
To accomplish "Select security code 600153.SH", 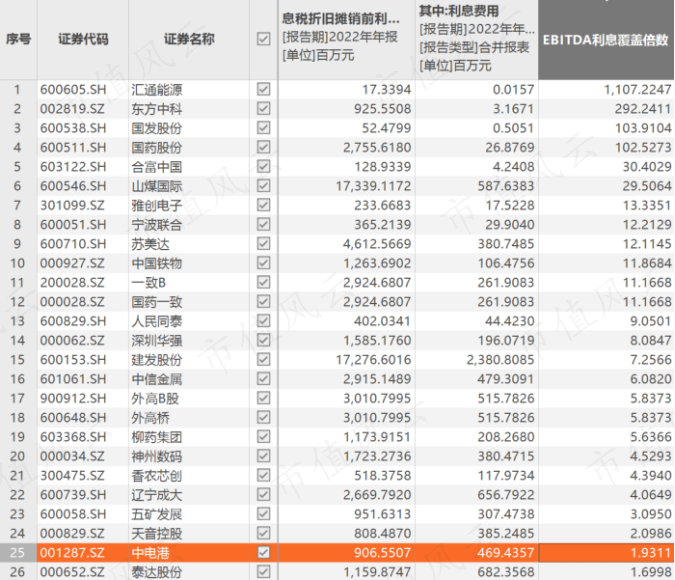I will tap(73, 360).
